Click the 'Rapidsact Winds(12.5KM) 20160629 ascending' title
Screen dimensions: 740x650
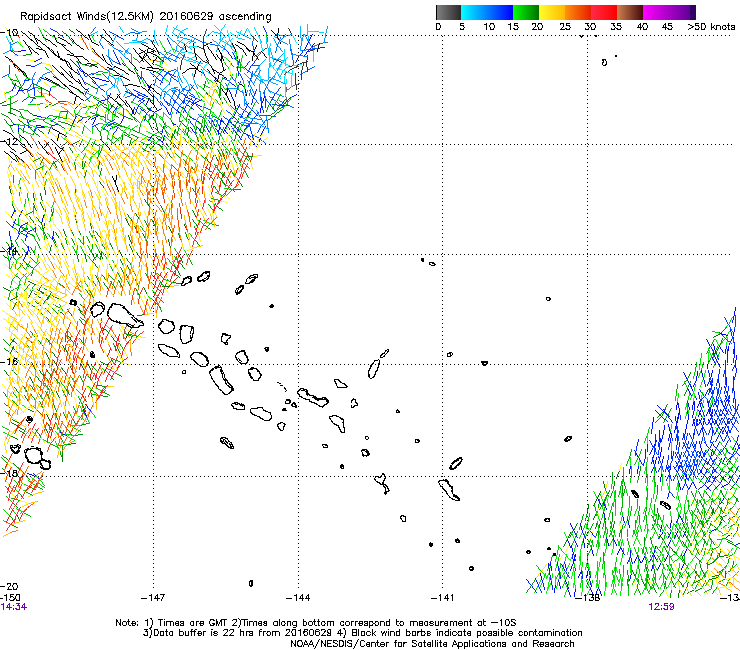[x=146, y=17]
